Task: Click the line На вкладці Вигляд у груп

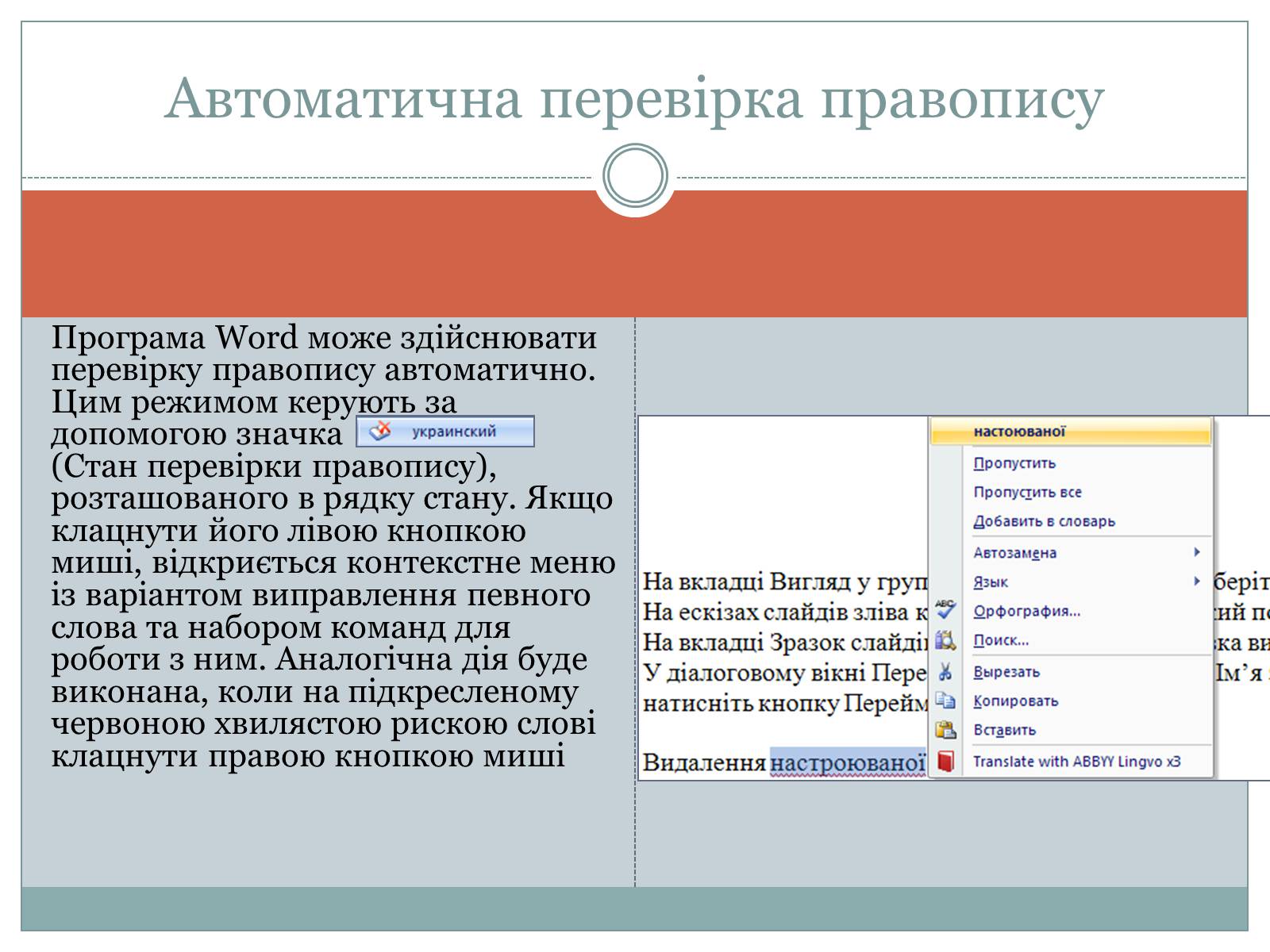Action: [785, 582]
